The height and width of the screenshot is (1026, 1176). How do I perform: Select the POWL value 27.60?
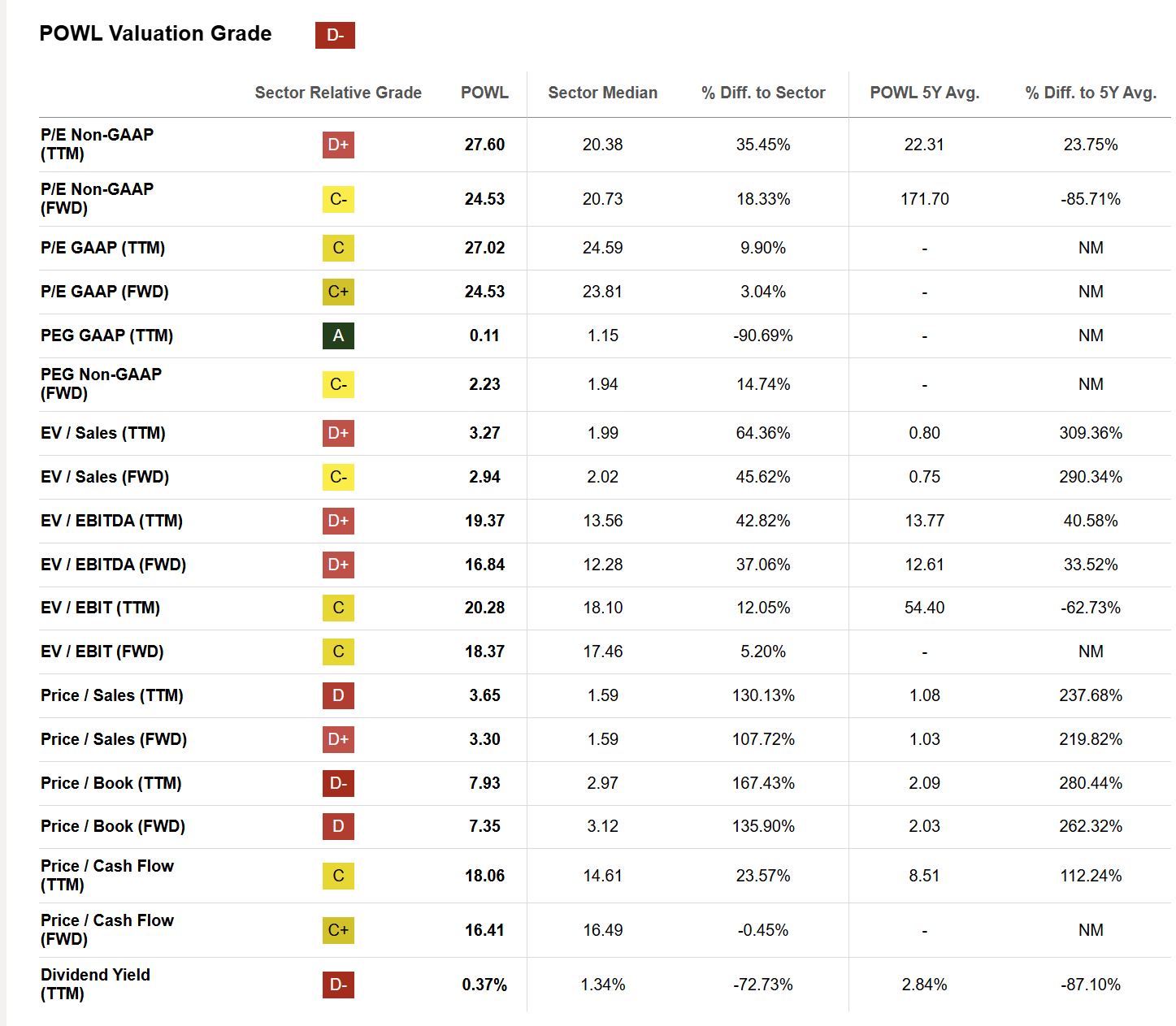484,145
